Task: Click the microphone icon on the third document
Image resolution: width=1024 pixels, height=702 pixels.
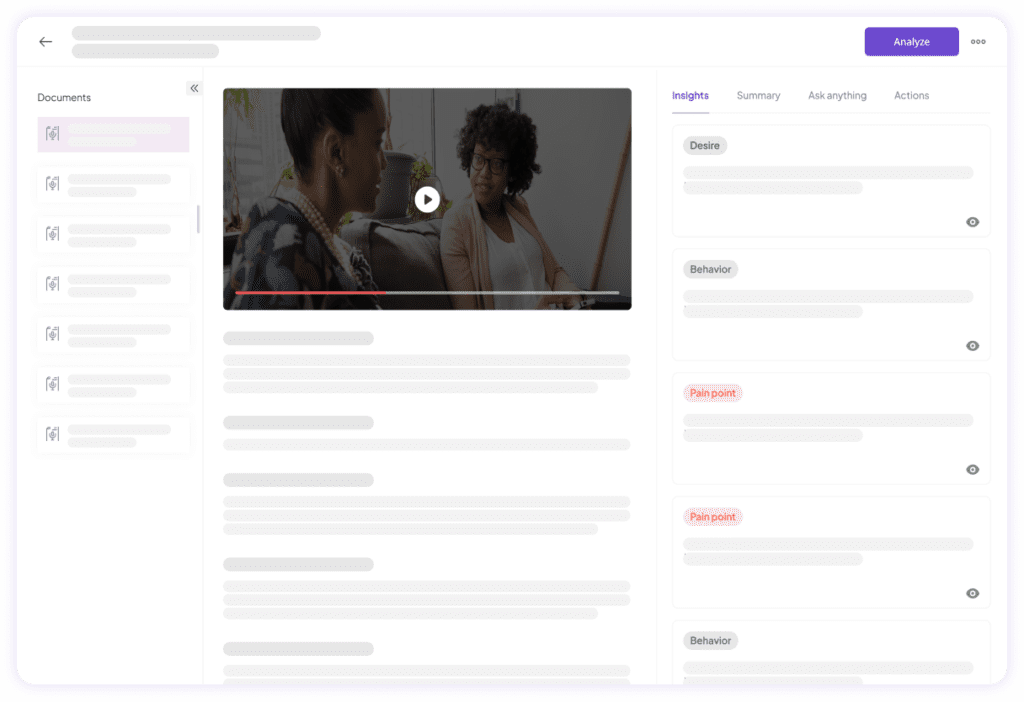Action: [51, 234]
